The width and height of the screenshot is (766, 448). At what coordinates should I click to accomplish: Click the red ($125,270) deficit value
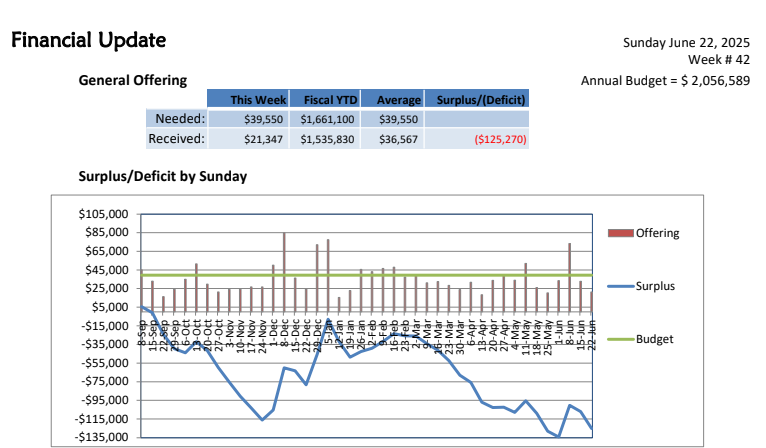(x=499, y=140)
